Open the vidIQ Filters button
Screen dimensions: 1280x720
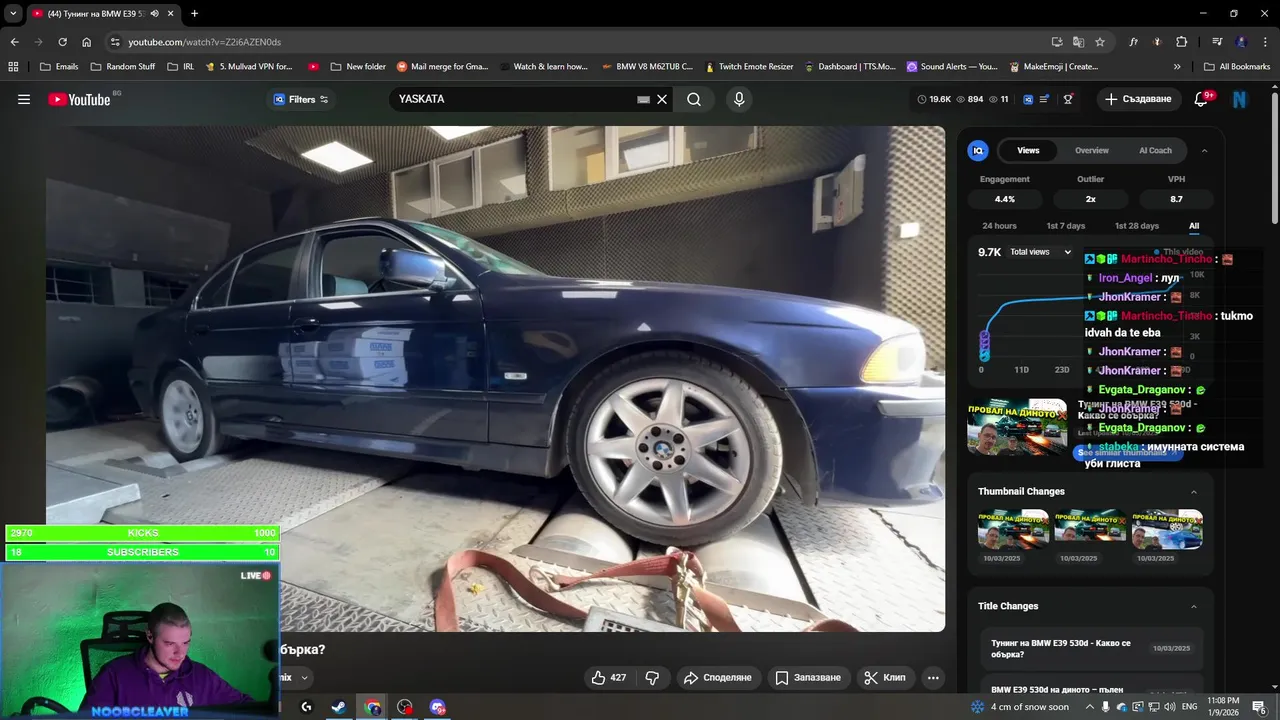(301, 99)
